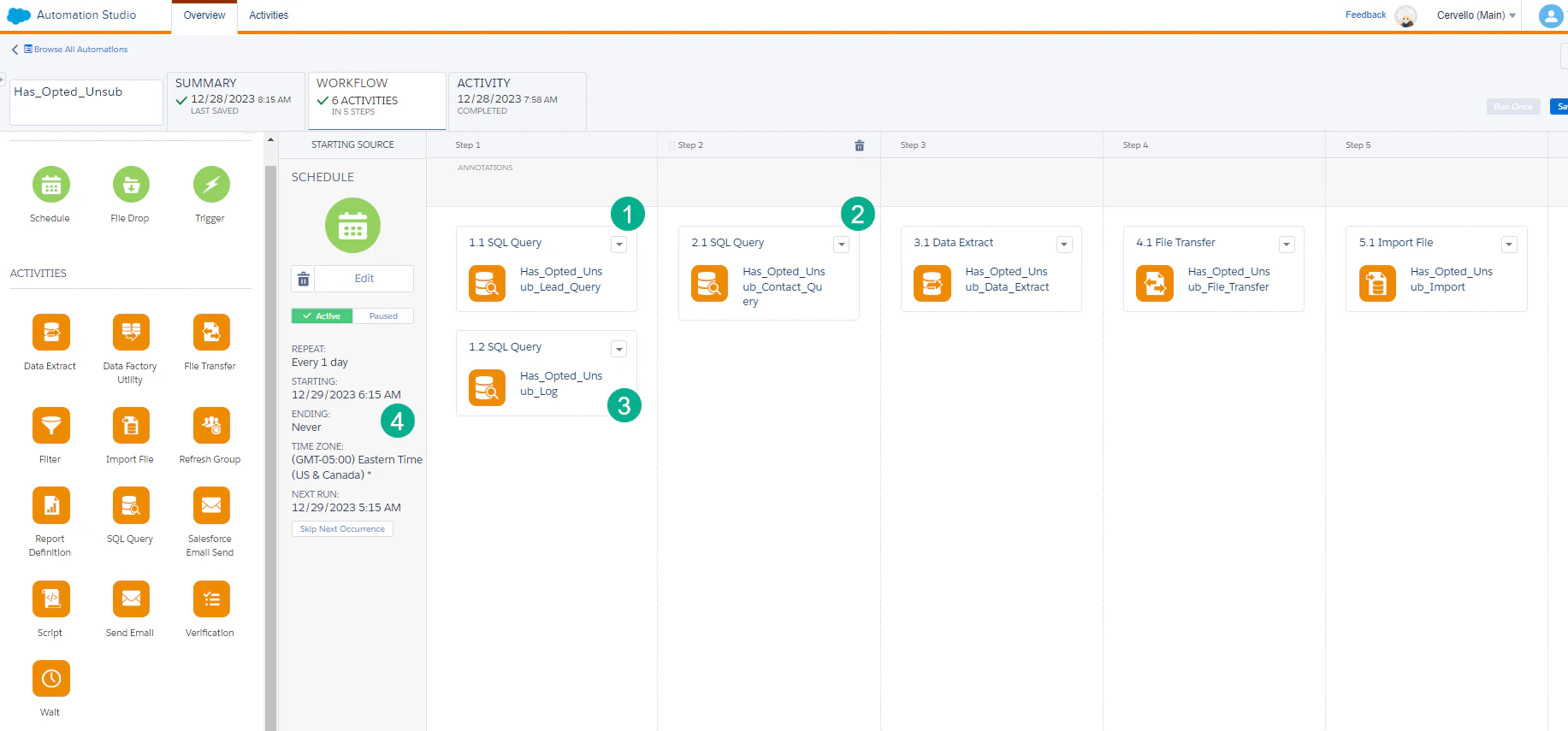Click Skip Next Occurrence button

pyautogui.click(x=342, y=529)
